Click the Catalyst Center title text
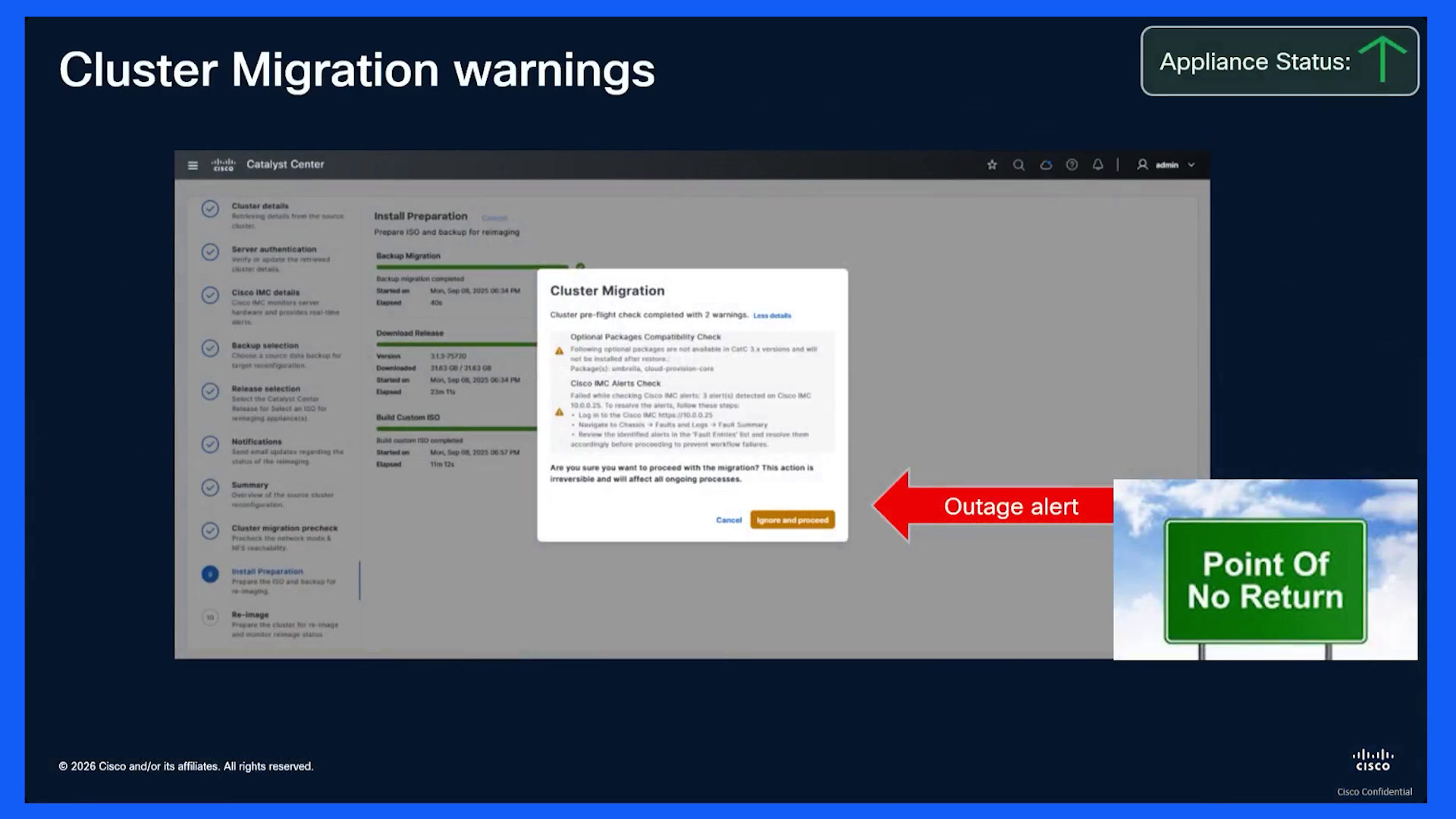 (x=285, y=165)
